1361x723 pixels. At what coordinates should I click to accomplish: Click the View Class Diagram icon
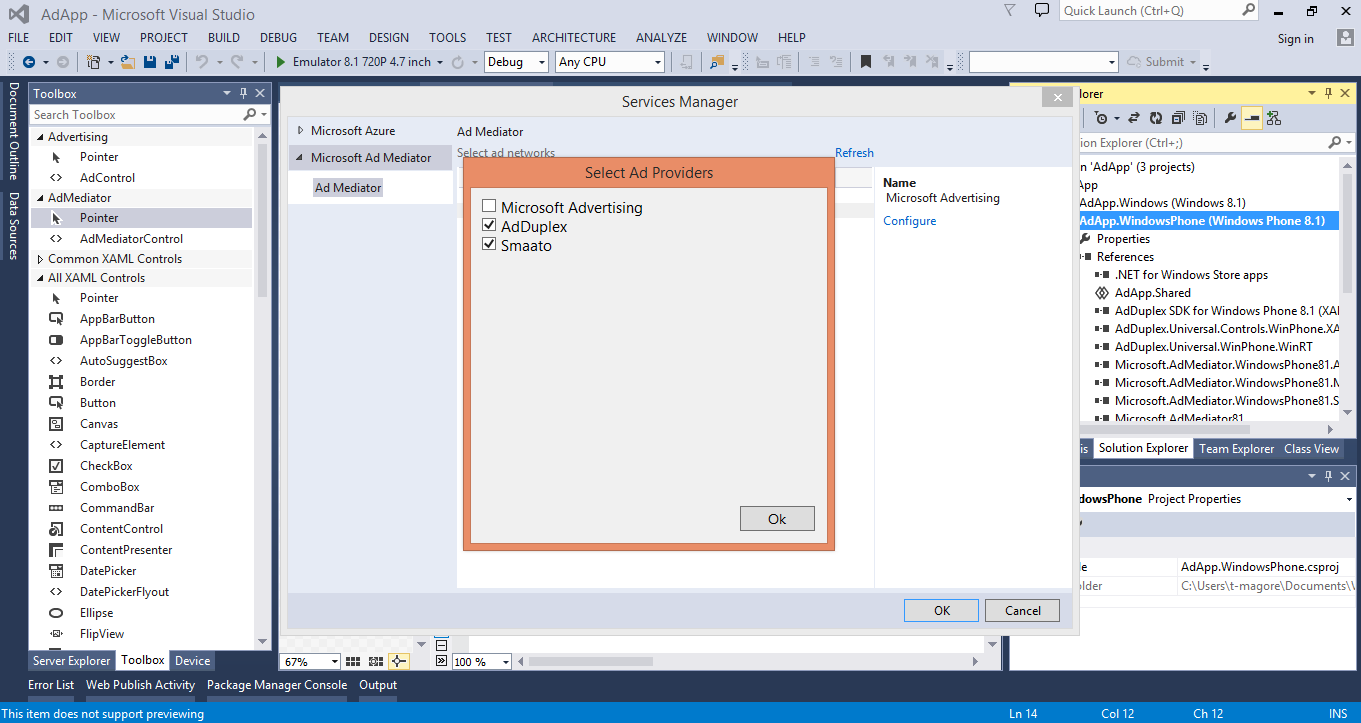[x=1274, y=118]
